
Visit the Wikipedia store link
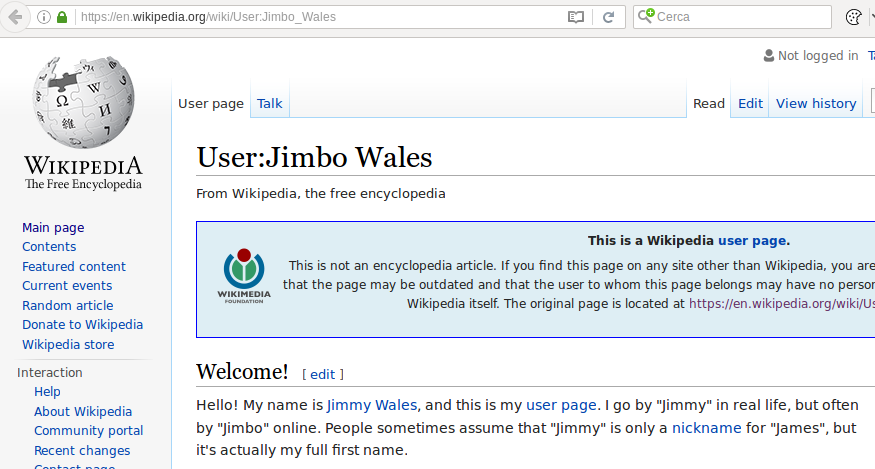[x=68, y=344]
